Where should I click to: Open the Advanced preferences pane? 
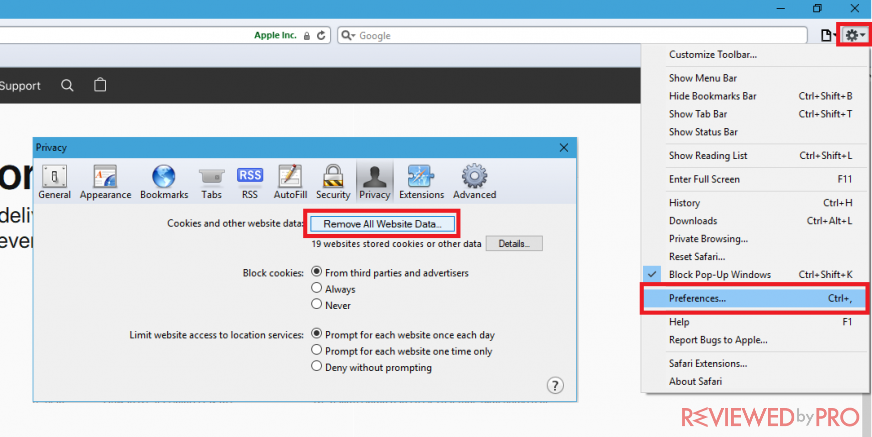[474, 182]
